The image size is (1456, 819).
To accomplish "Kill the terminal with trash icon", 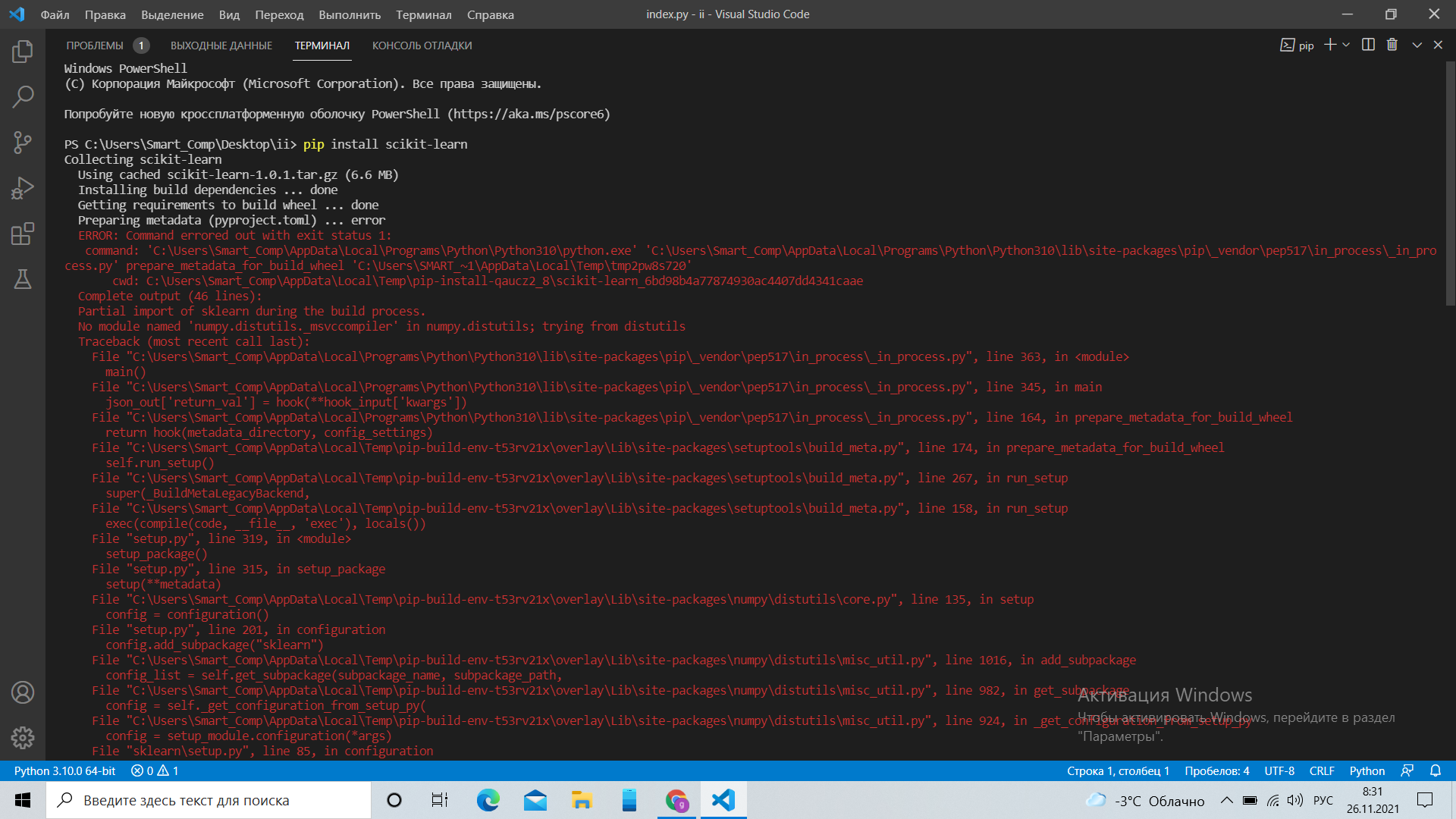I will [x=1392, y=45].
